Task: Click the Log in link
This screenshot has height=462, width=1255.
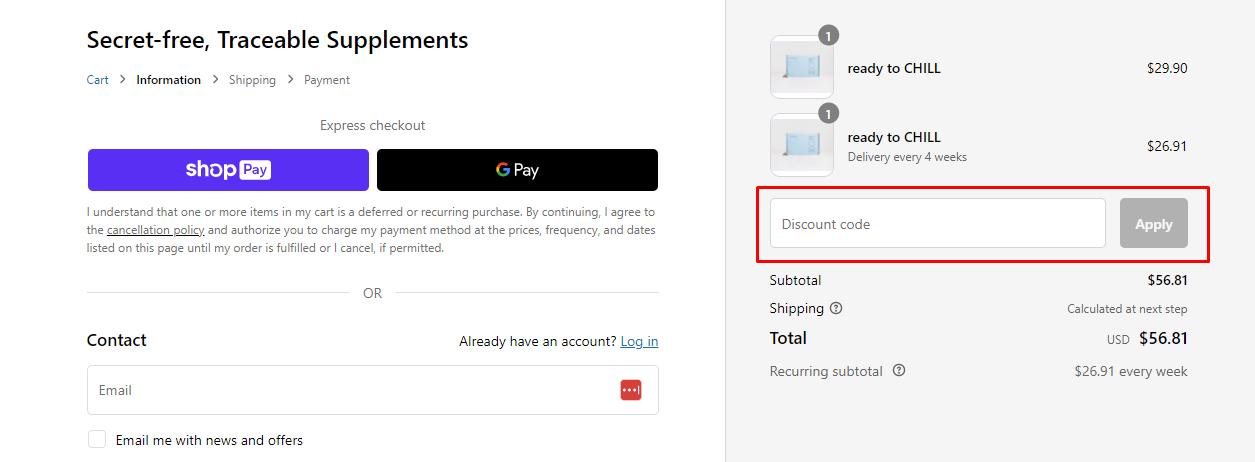Action: pyautogui.click(x=639, y=341)
